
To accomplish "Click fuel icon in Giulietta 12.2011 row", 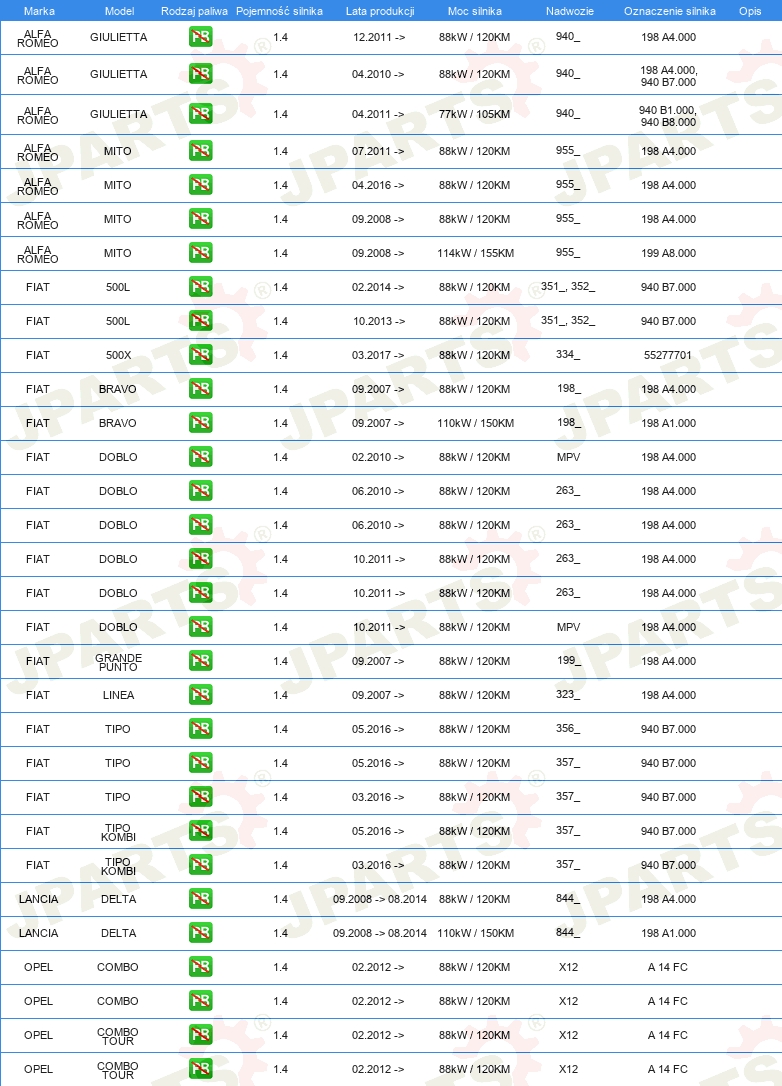I will tap(200, 37).
